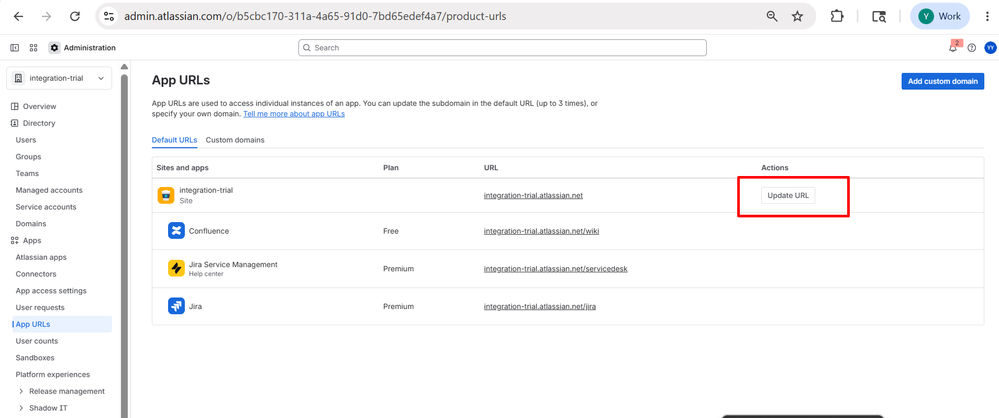Select App URLs in the sidebar
This screenshot has width=999, height=418.
point(62,324)
